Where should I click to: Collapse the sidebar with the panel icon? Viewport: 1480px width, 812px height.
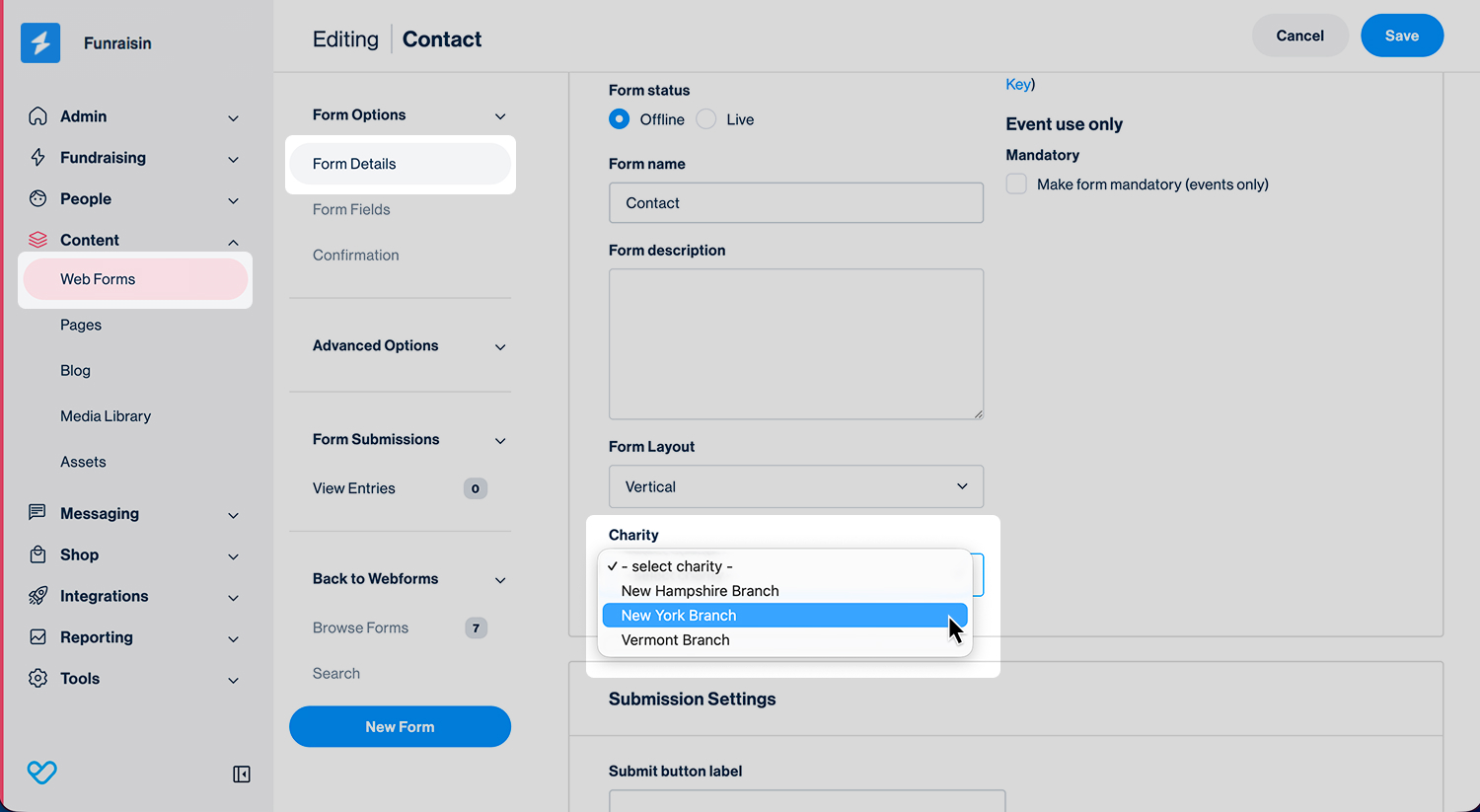[242, 775]
